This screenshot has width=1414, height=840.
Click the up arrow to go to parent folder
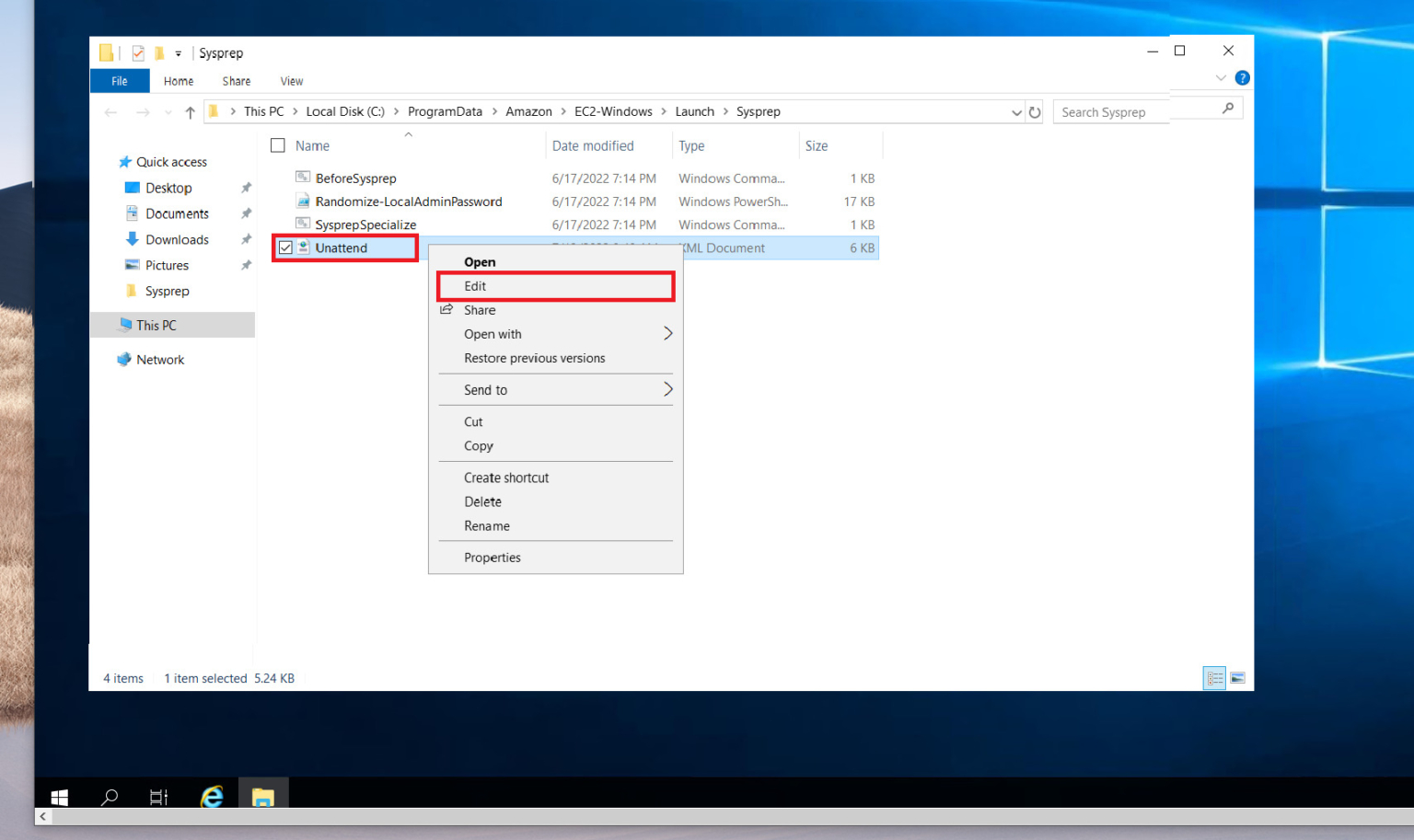click(189, 110)
